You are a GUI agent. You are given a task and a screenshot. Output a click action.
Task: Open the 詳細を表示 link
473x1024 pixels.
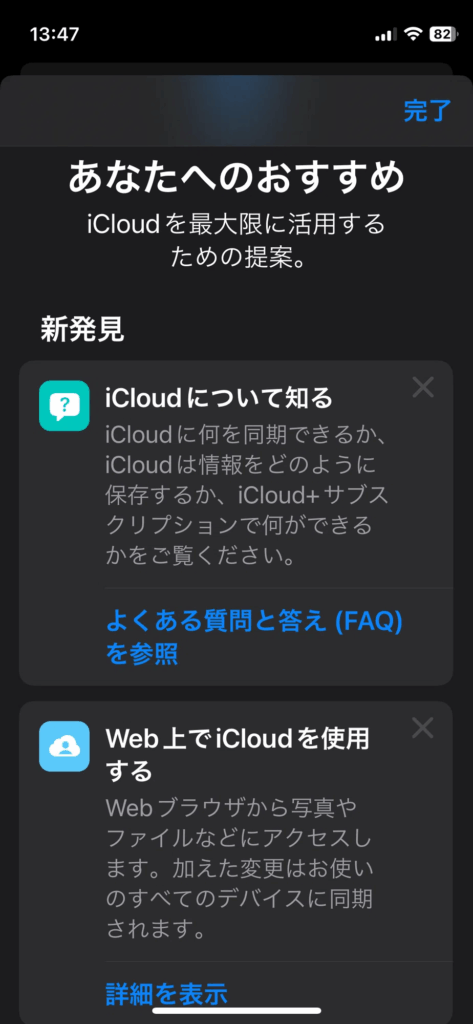(167, 993)
